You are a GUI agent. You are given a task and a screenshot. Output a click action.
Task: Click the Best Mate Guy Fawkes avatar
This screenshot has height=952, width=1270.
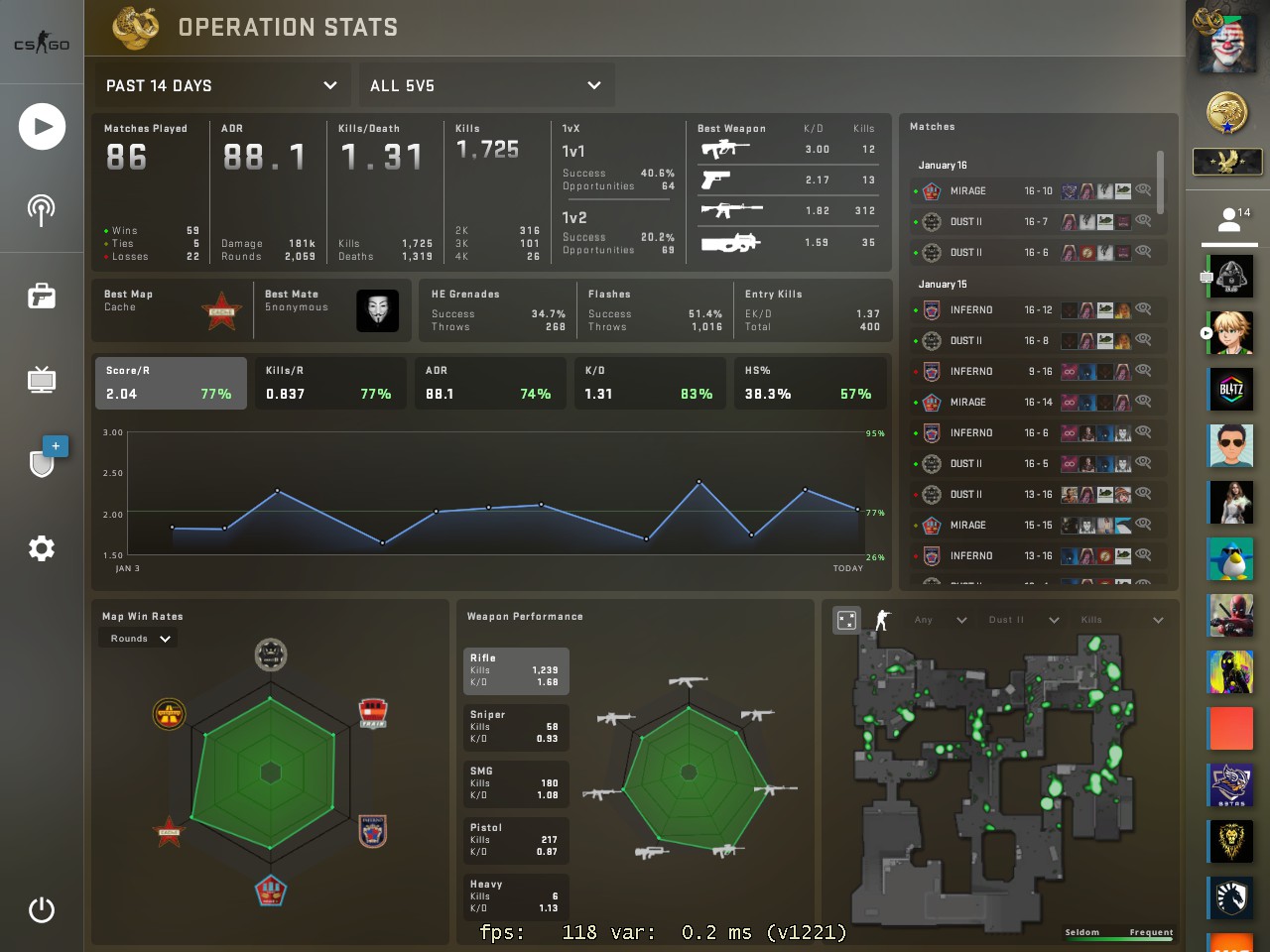pos(377,310)
